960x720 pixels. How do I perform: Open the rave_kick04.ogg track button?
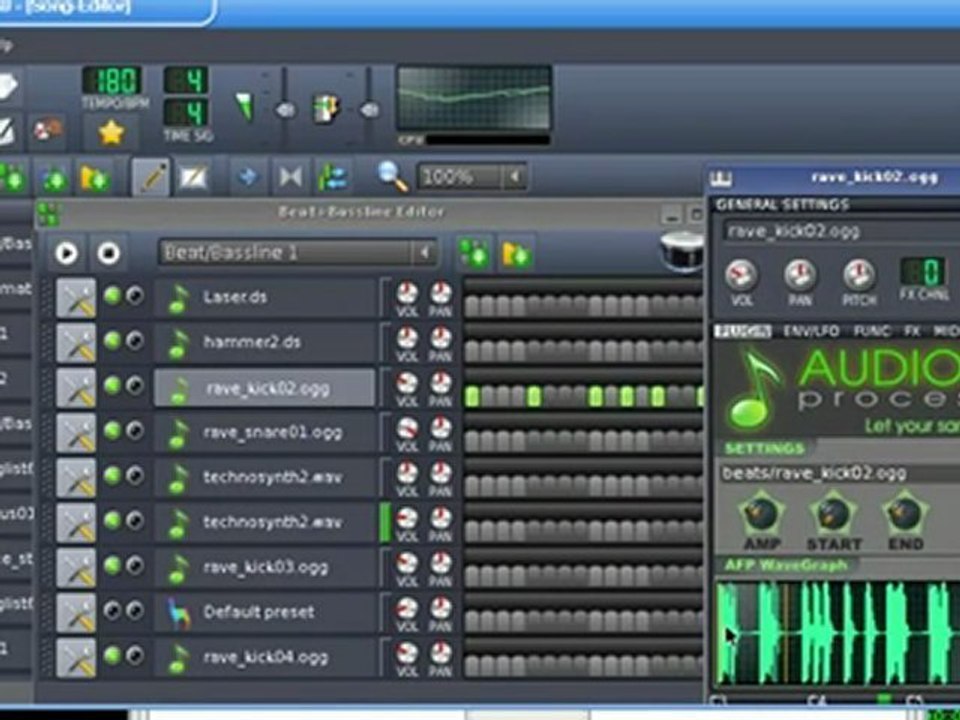click(x=264, y=658)
